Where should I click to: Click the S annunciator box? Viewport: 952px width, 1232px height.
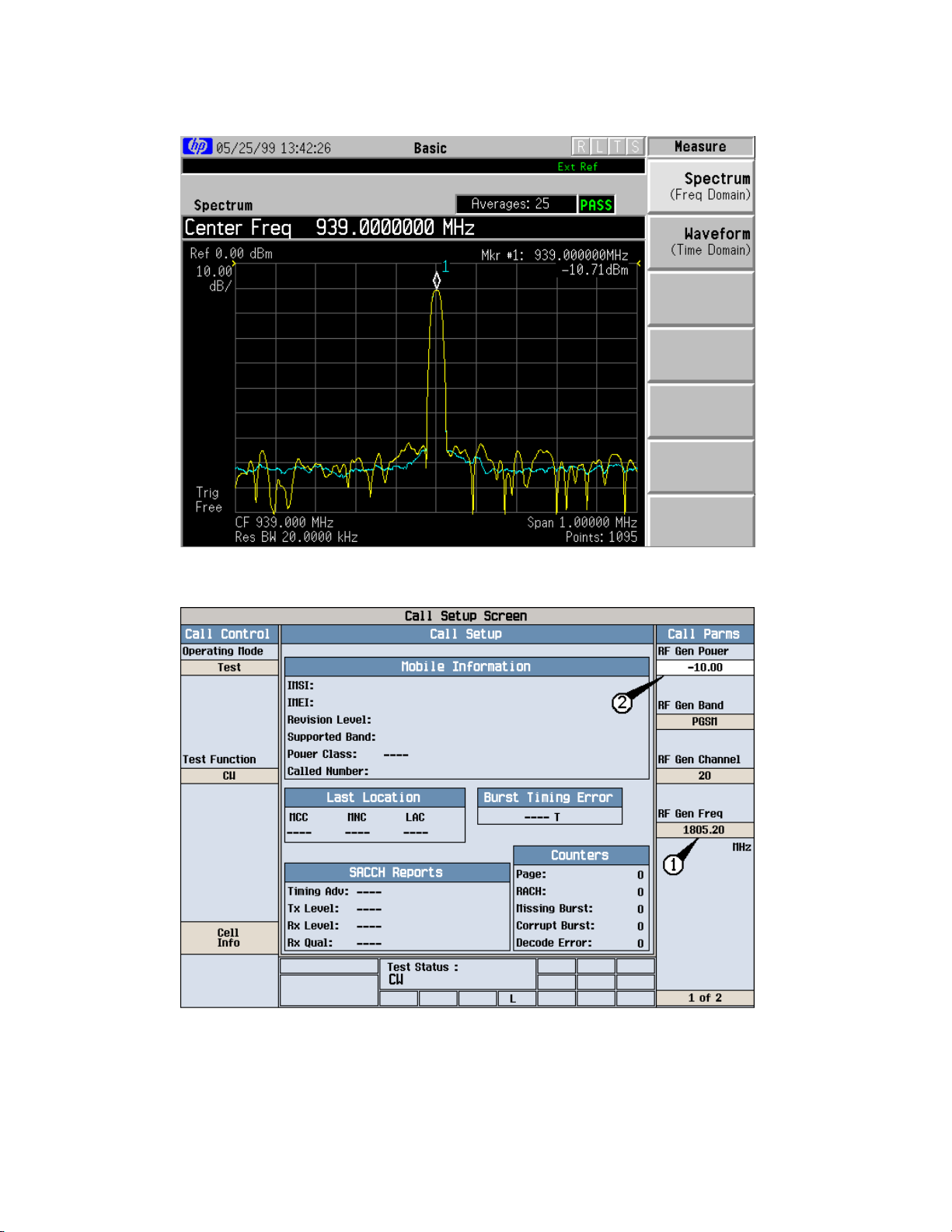tap(636, 146)
